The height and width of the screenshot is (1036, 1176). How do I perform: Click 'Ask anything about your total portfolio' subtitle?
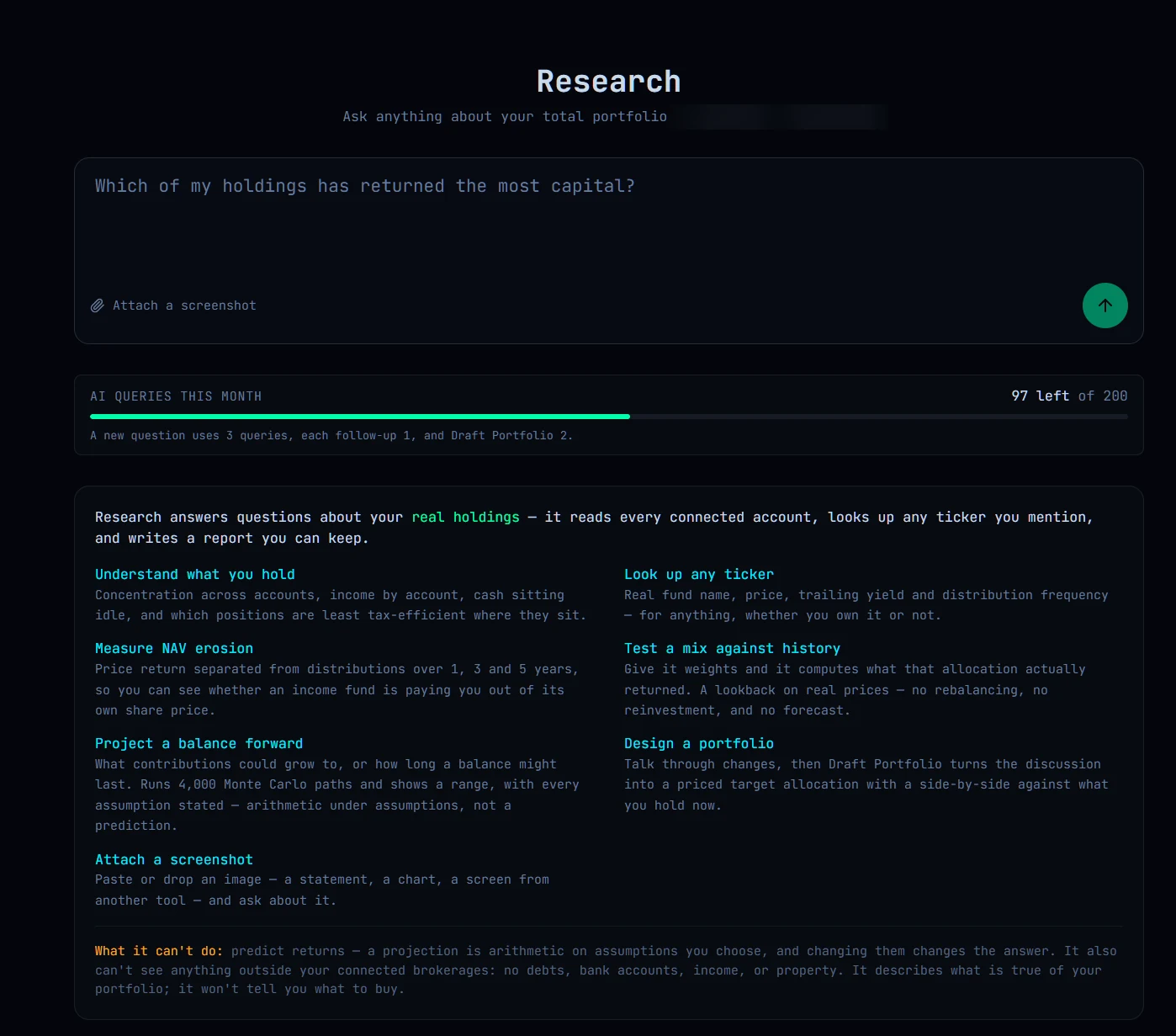pyautogui.click(x=505, y=116)
